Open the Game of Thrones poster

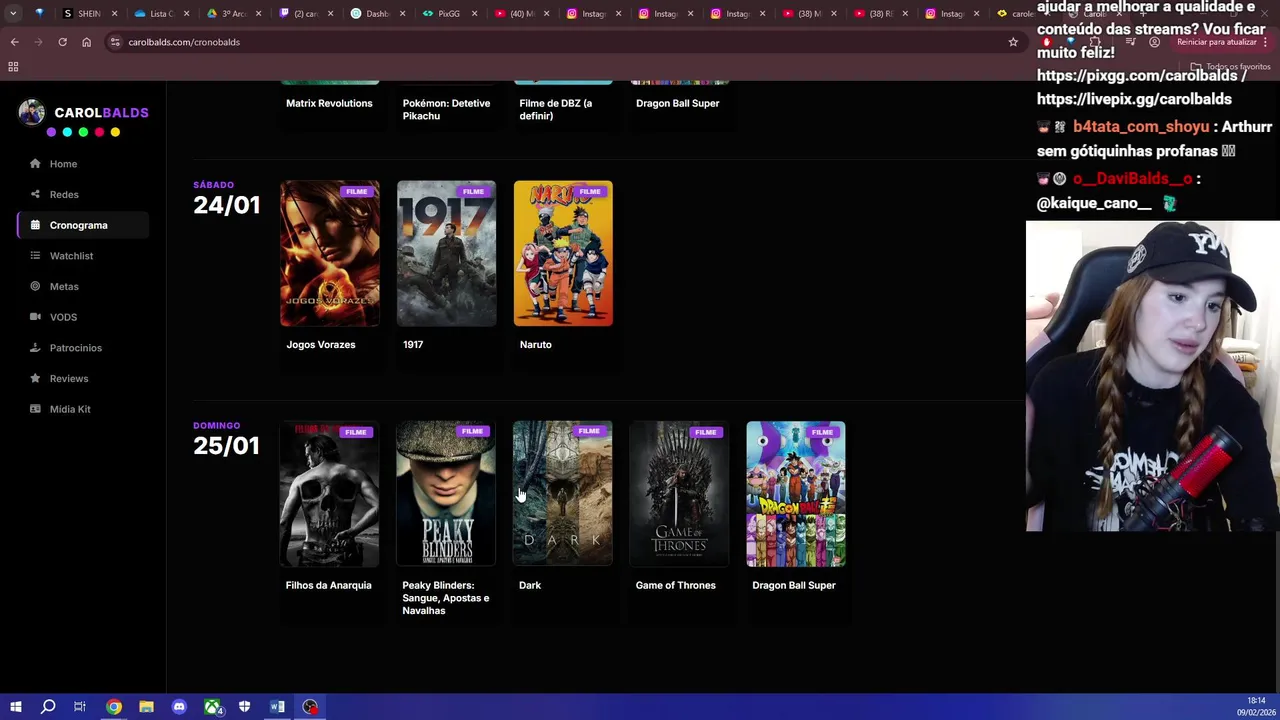[x=679, y=494]
